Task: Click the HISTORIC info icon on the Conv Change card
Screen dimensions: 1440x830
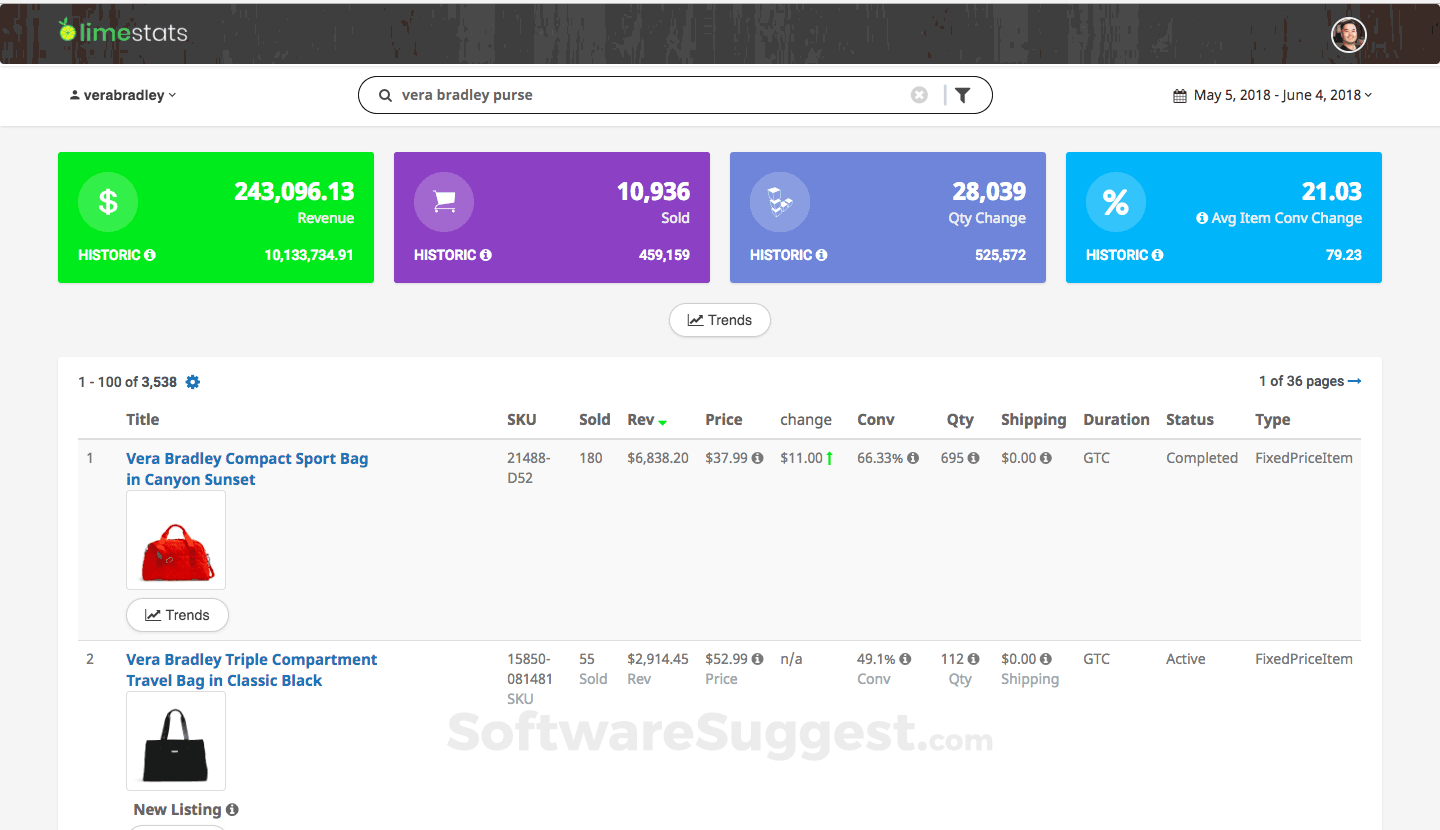Action: click(x=1158, y=255)
